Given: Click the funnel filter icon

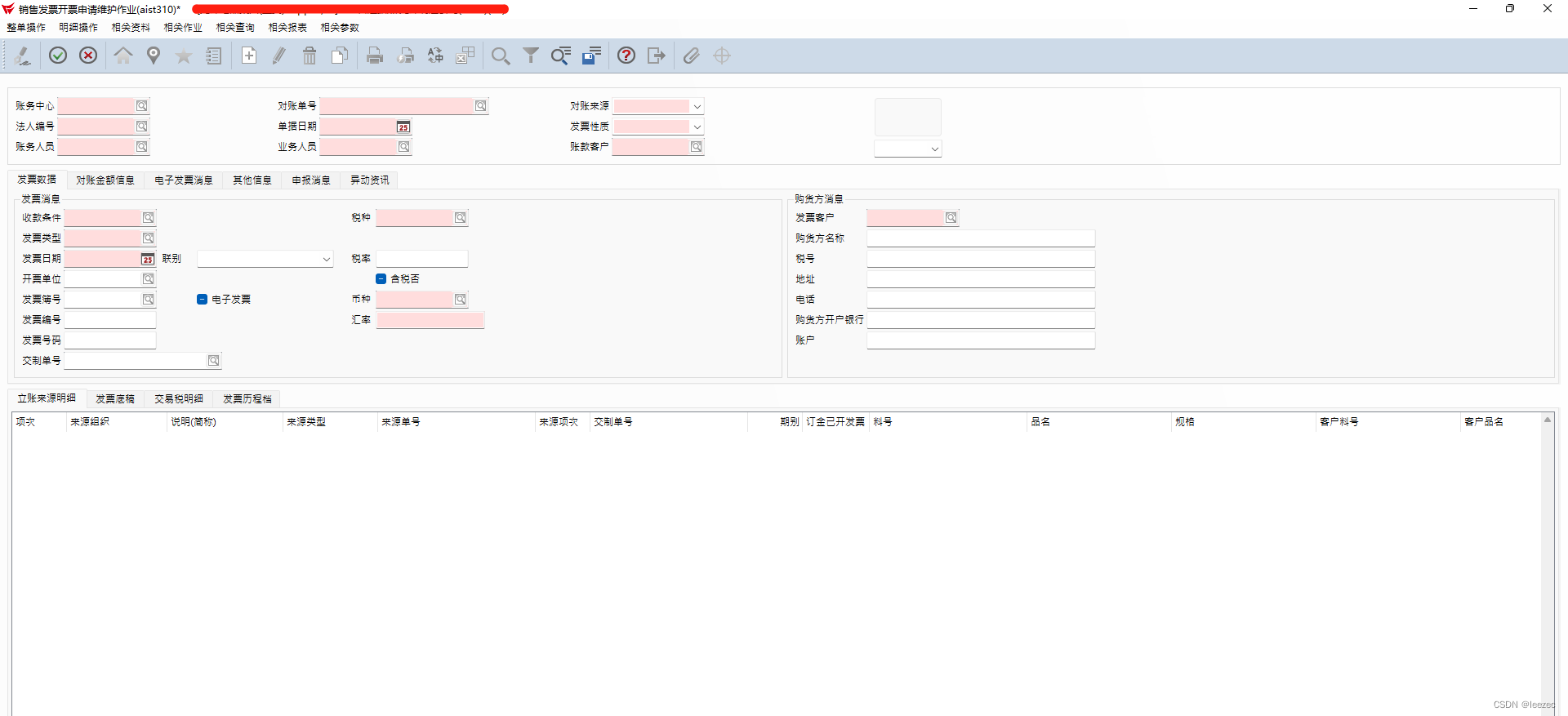Looking at the screenshot, I should (531, 56).
